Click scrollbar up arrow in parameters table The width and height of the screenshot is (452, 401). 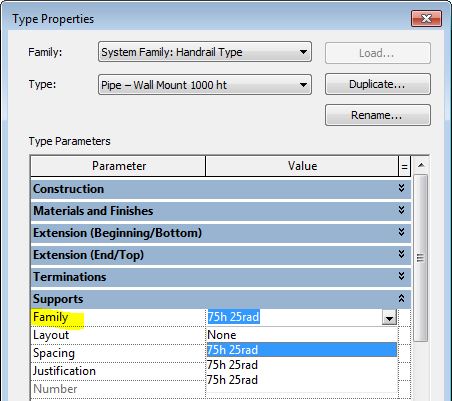tap(421, 165)
